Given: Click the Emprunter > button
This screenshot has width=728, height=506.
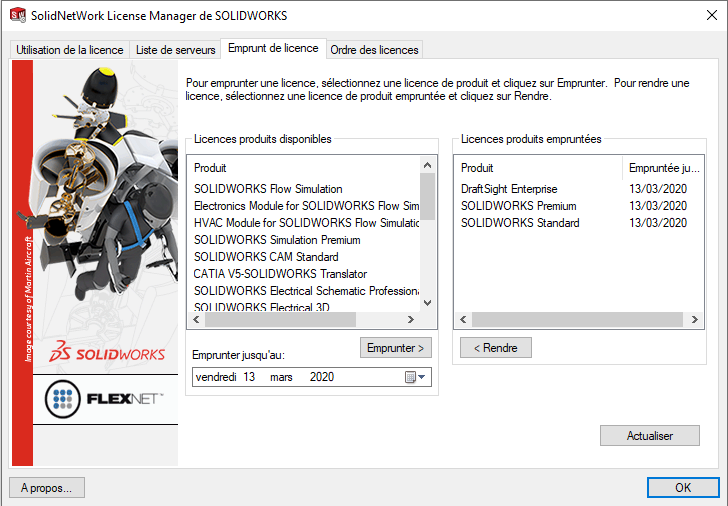Looking at the screenshot, I should (x=396, y=348).
